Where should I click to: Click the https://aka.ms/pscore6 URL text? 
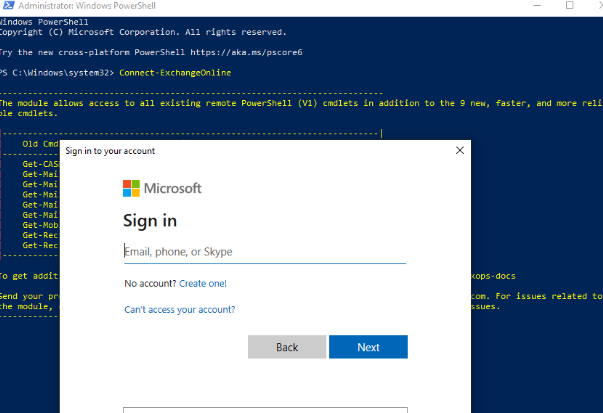(247, 52)
